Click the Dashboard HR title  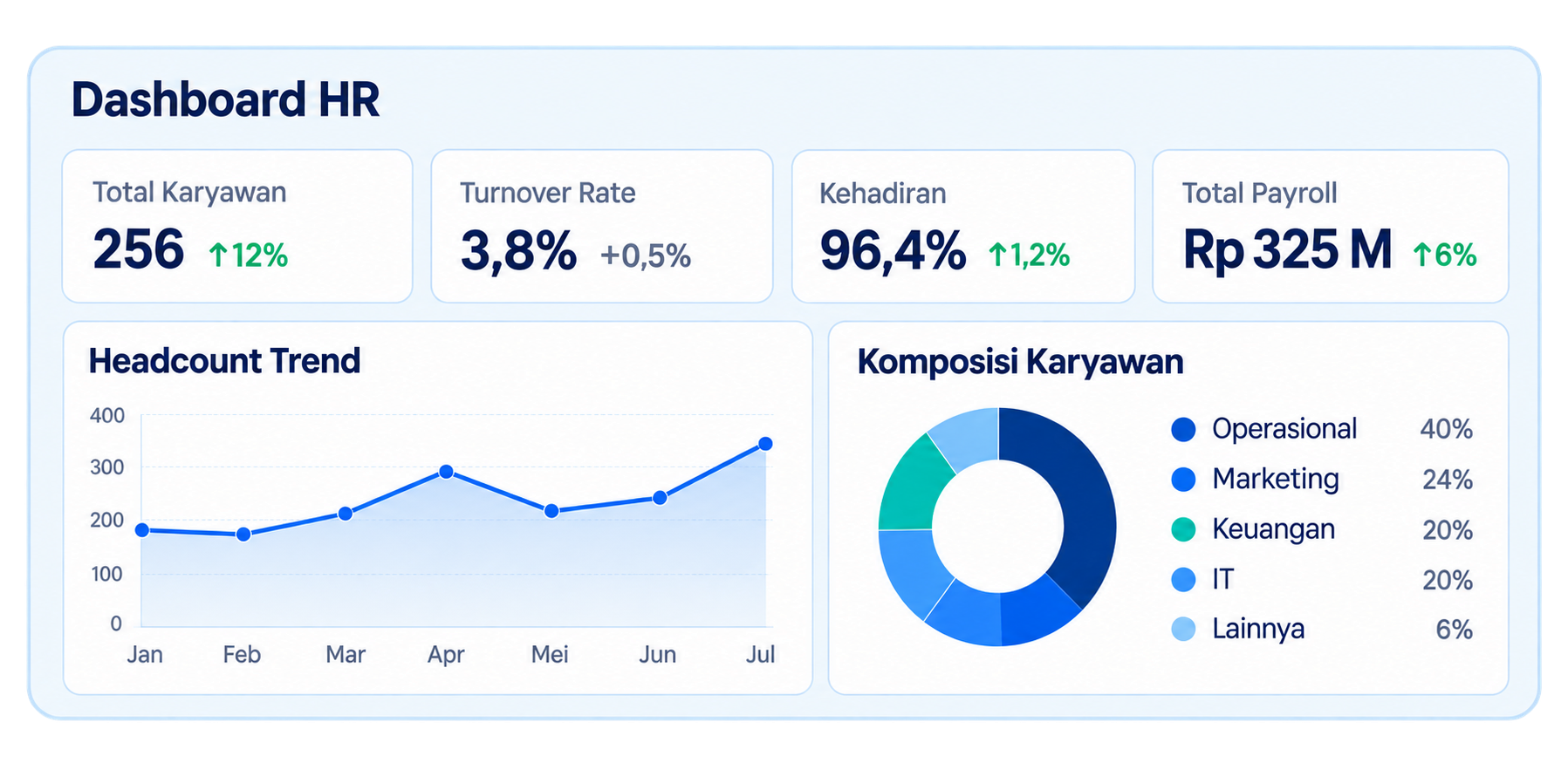tap(225, 99)
